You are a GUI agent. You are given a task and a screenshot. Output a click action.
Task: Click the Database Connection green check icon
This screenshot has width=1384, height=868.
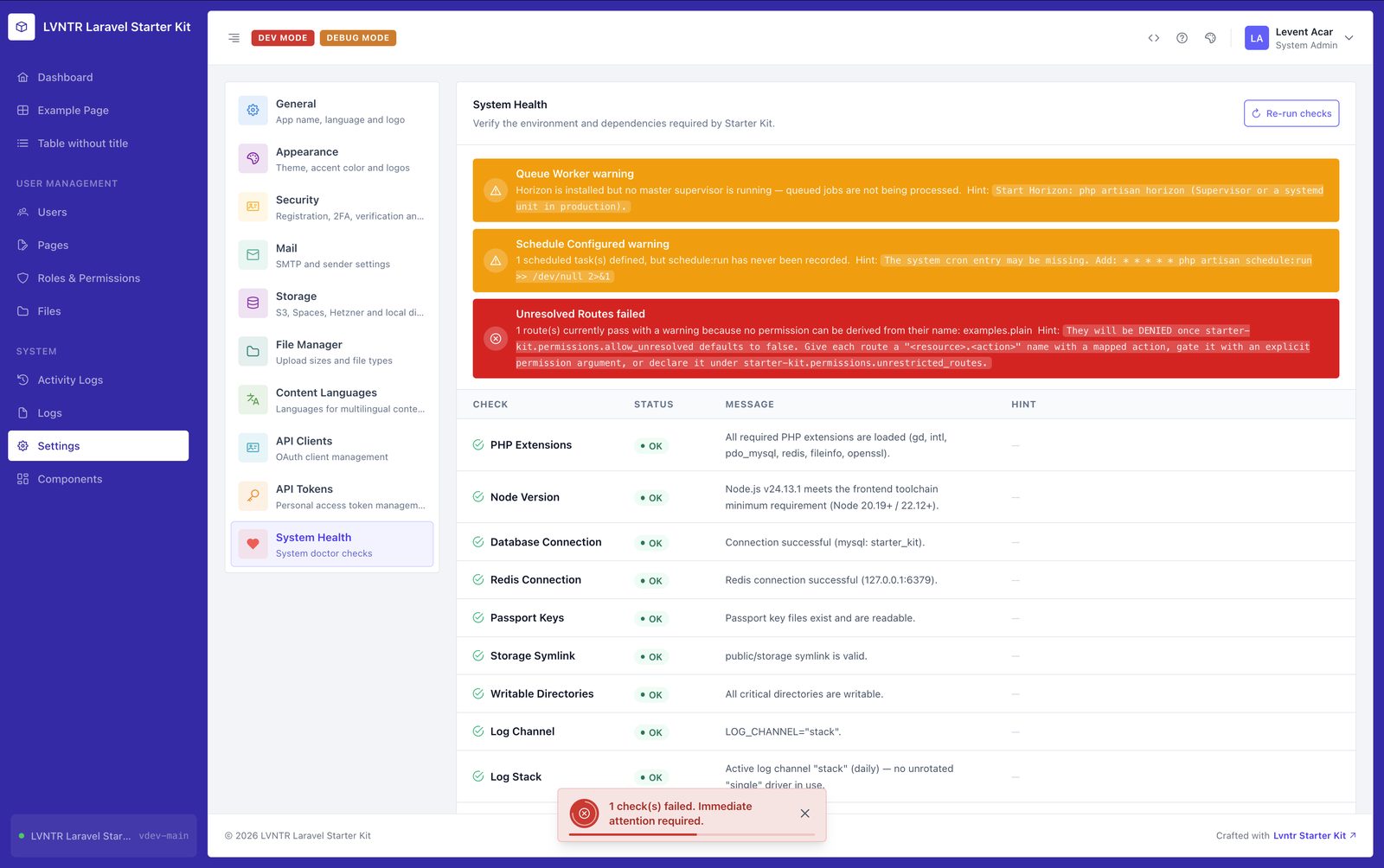pyautogui.click(x=478, y=542)
